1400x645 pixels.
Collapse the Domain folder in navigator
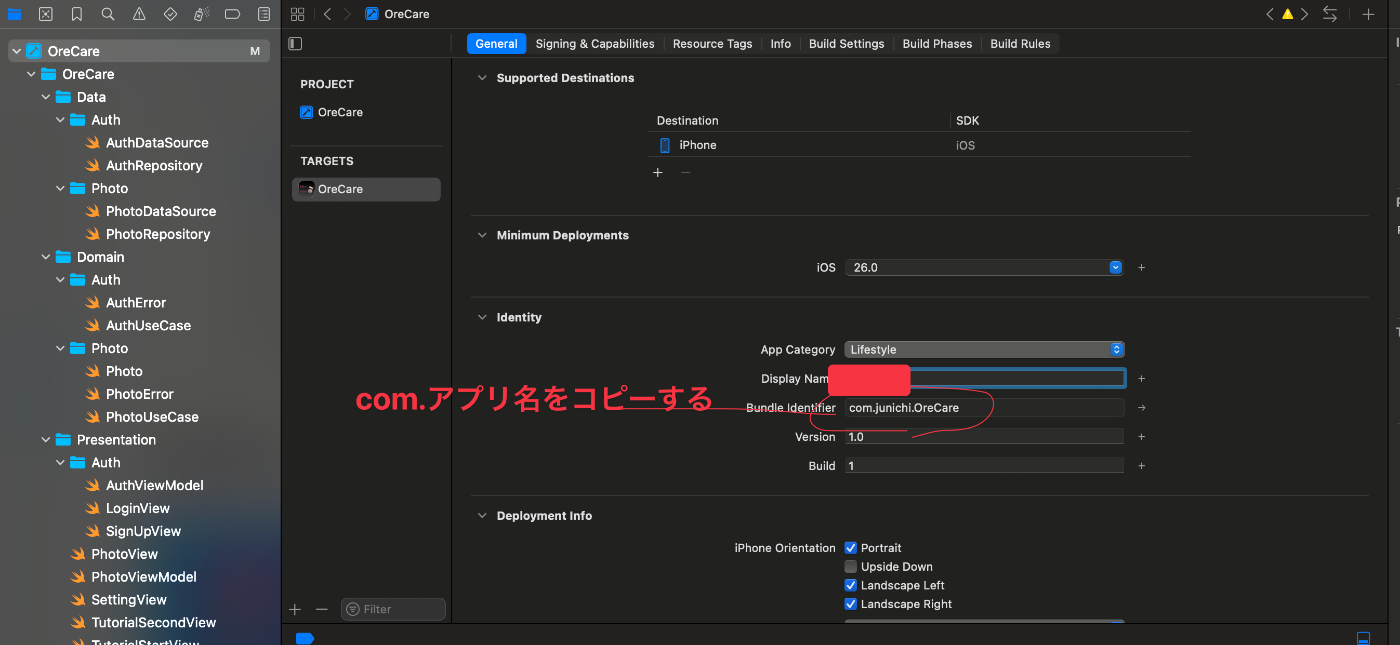coord(46,257)
